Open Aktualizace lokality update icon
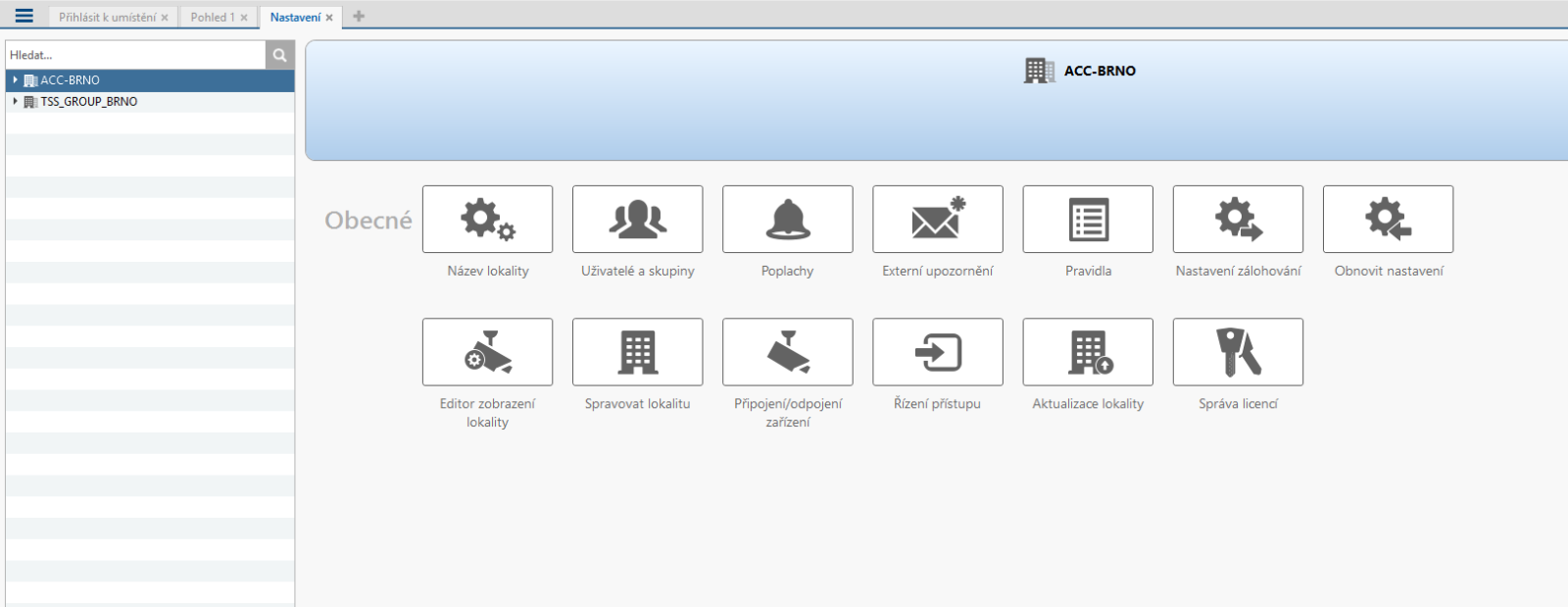 (x=1088, y=352)
